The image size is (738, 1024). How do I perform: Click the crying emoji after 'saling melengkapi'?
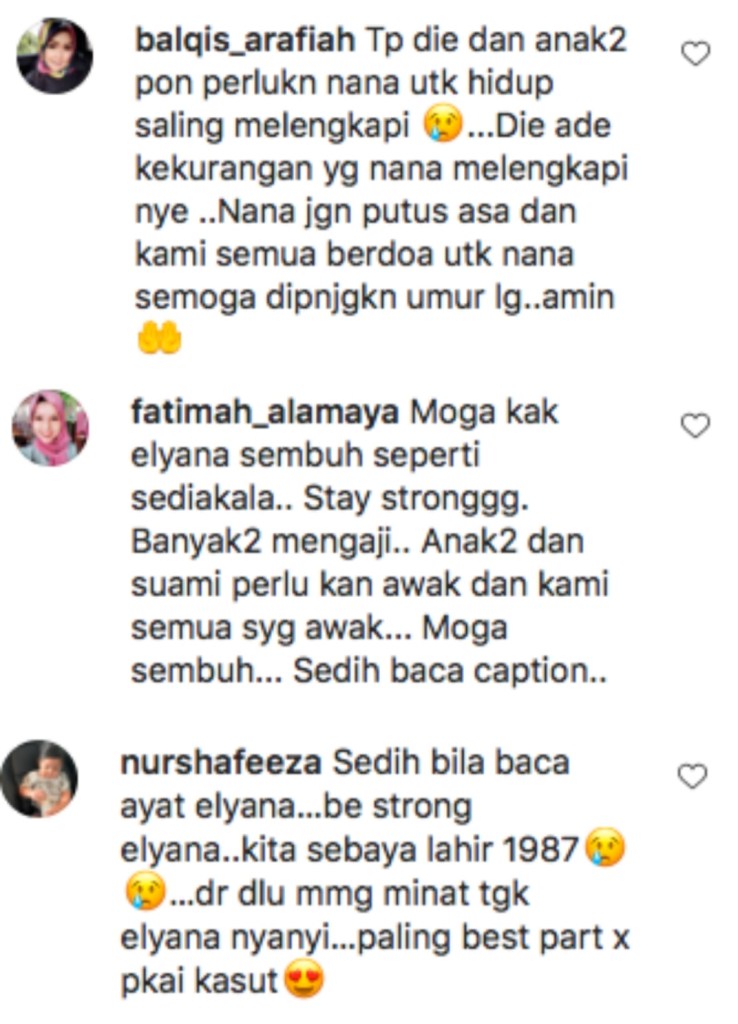point(443,125)
